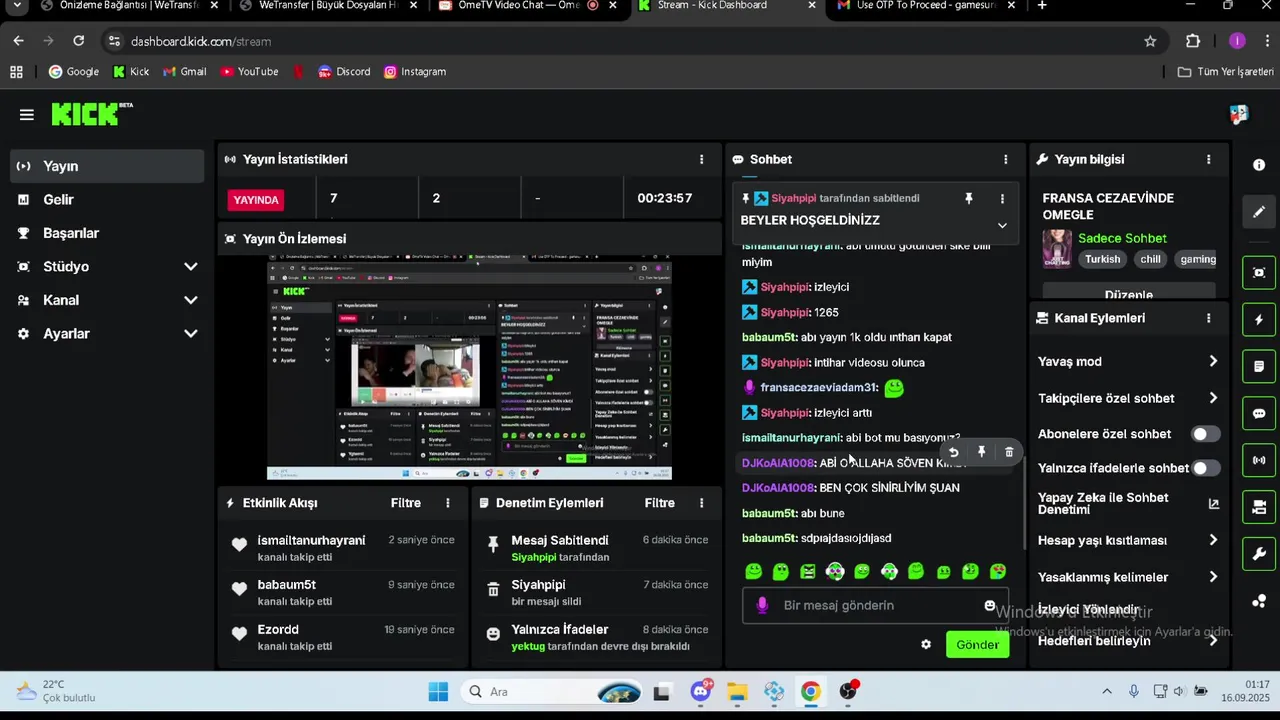Image resolution: width=1280 pixels, height=720 pixels.
Task: Open Yapay Zeka ile Sohbet Denetimi link
Action: (x=1128, y=504)
